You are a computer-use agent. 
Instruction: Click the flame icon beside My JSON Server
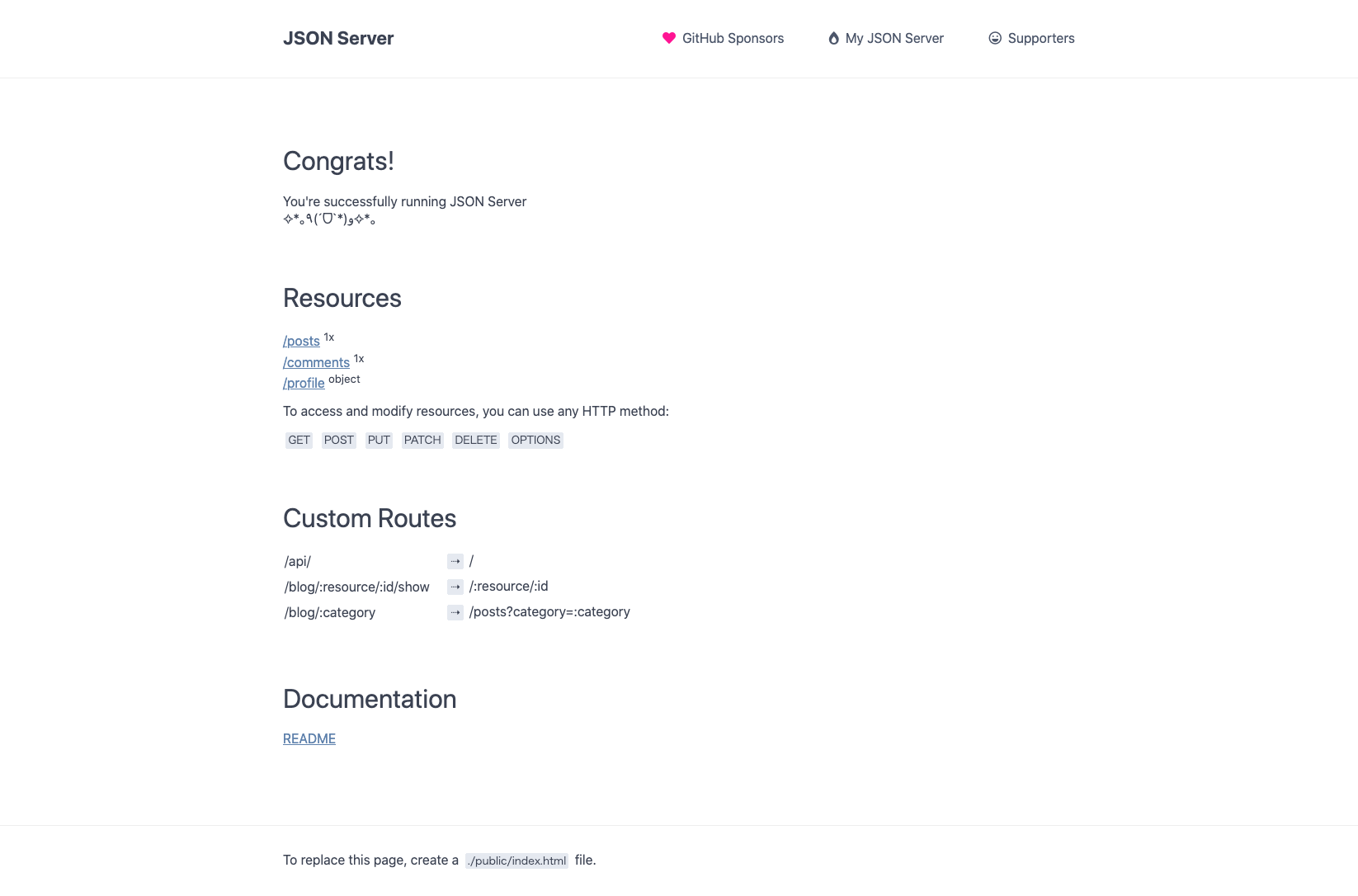[833, 38]
